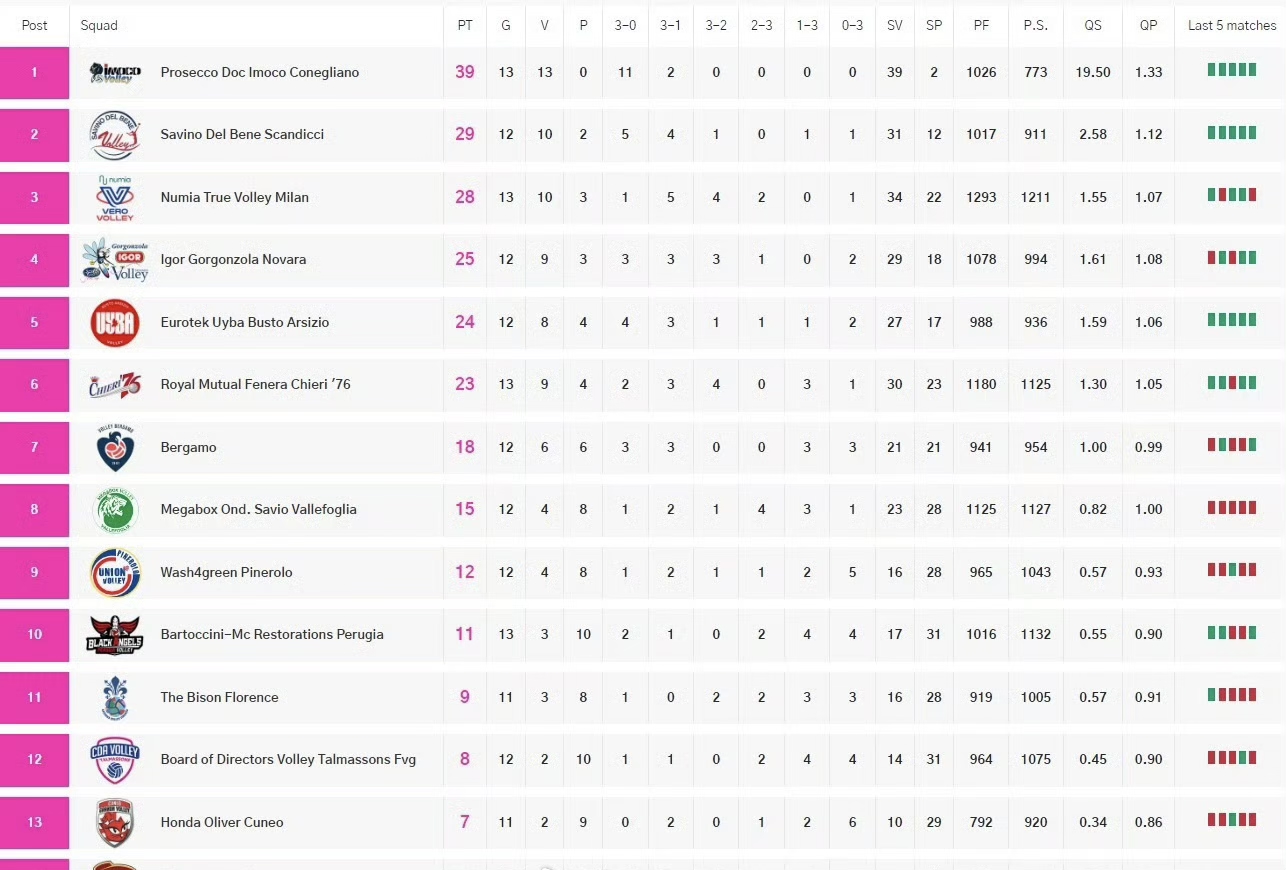Viewport: 1286px width, 870px height.
Task: Click the Imoco Volley Conegliano team logo
Action: [x=115, y=72]
